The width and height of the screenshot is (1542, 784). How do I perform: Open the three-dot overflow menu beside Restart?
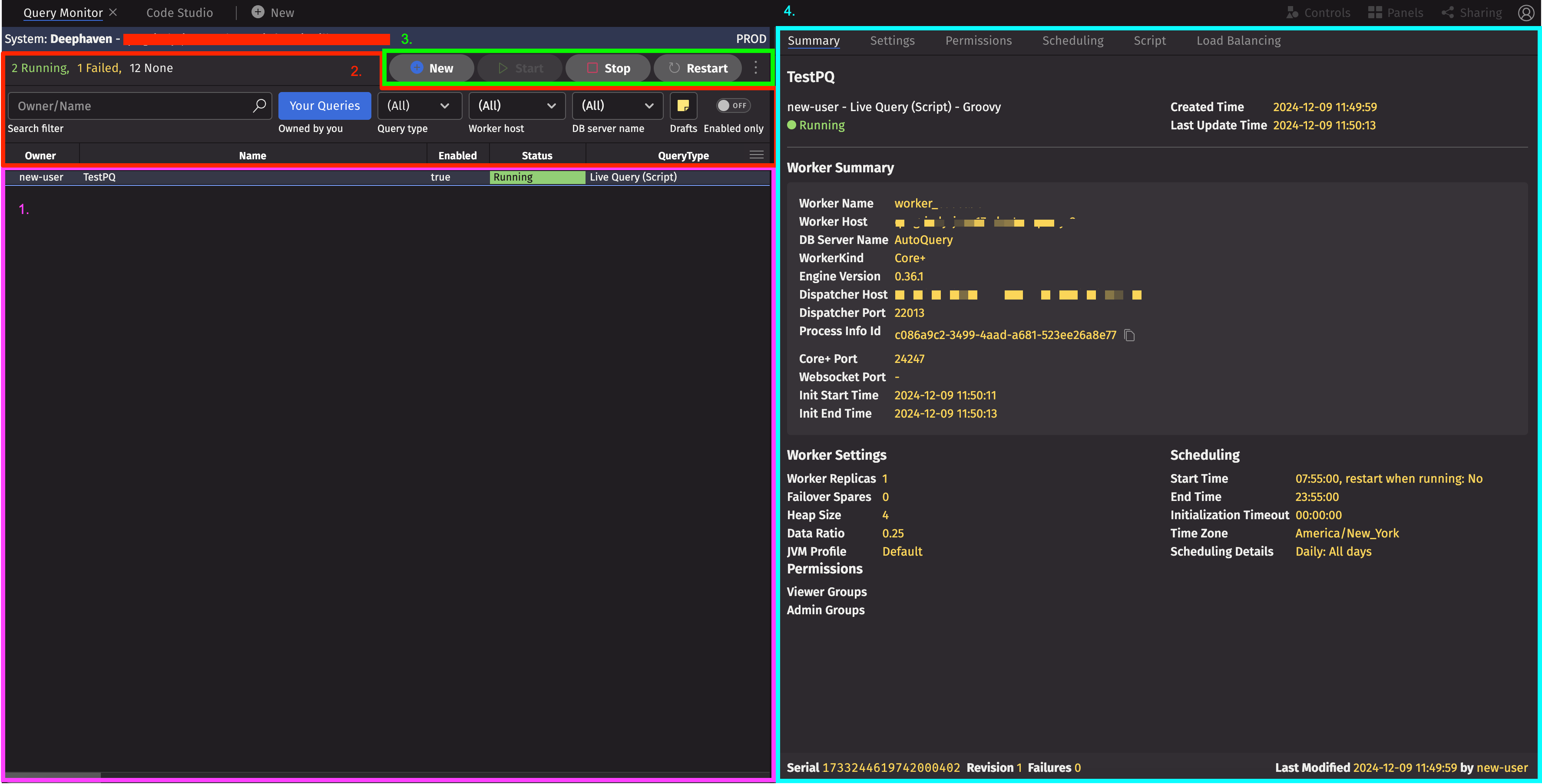coord(756,68)
